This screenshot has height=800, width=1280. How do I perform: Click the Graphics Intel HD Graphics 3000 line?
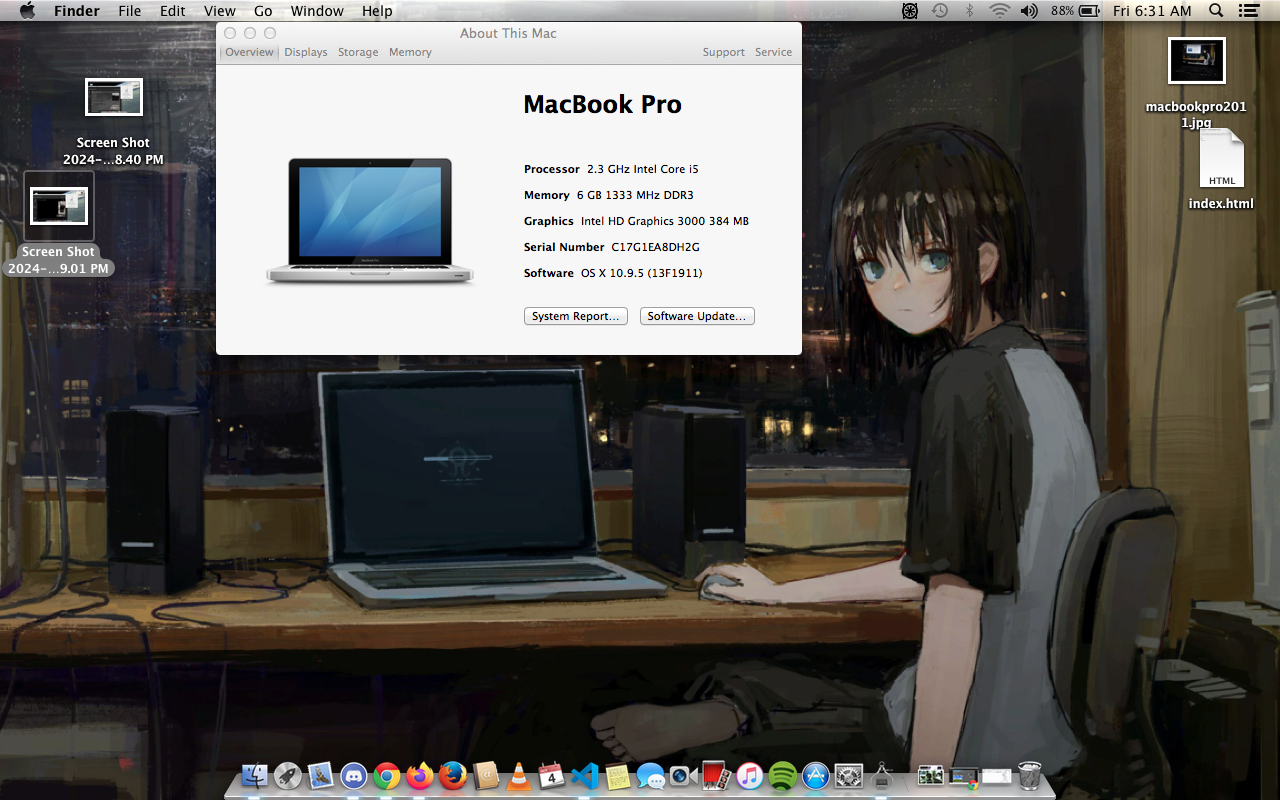[x=636, y=221]
